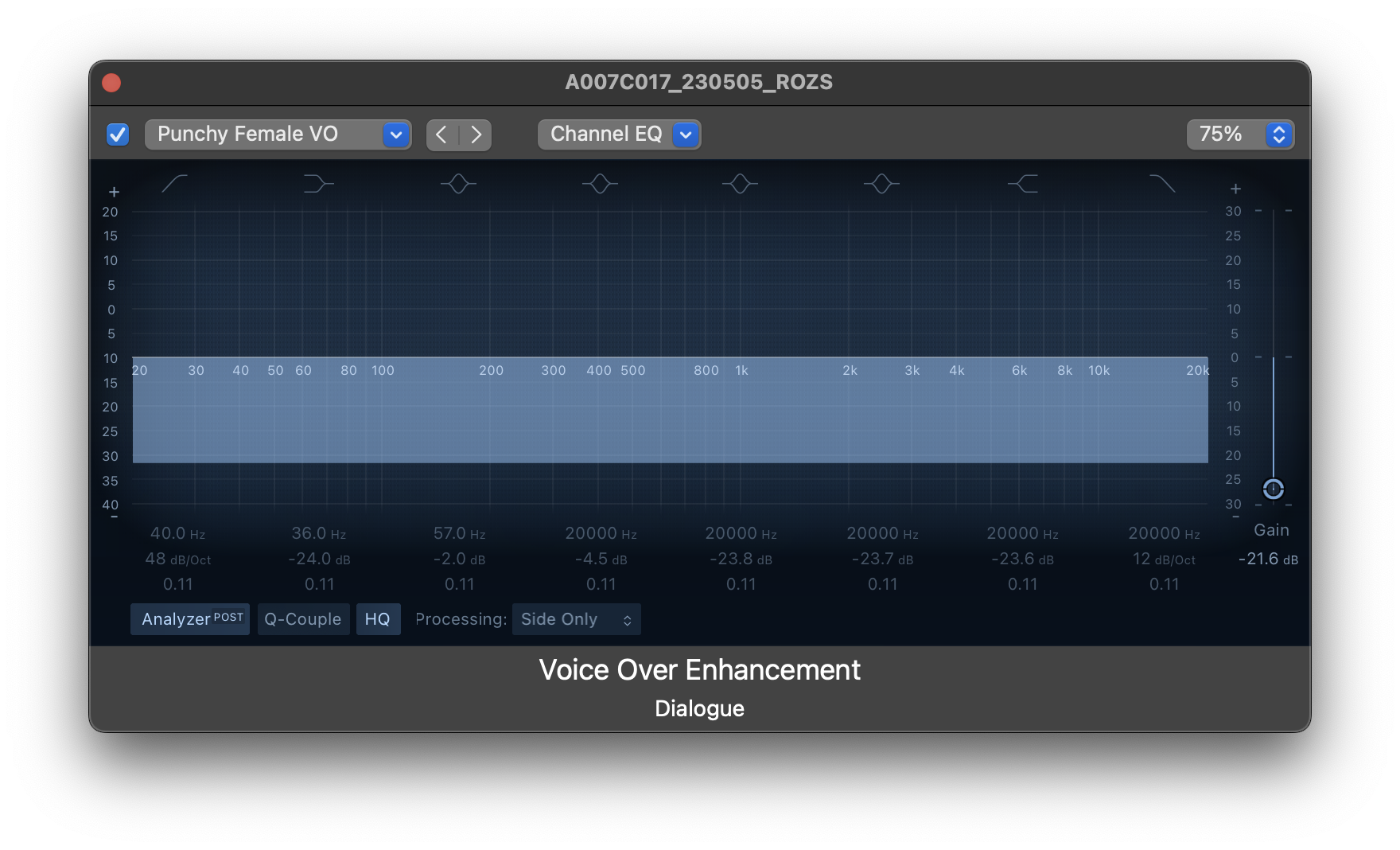Click the Q value under -23.6 dB

click(1023, 584)
